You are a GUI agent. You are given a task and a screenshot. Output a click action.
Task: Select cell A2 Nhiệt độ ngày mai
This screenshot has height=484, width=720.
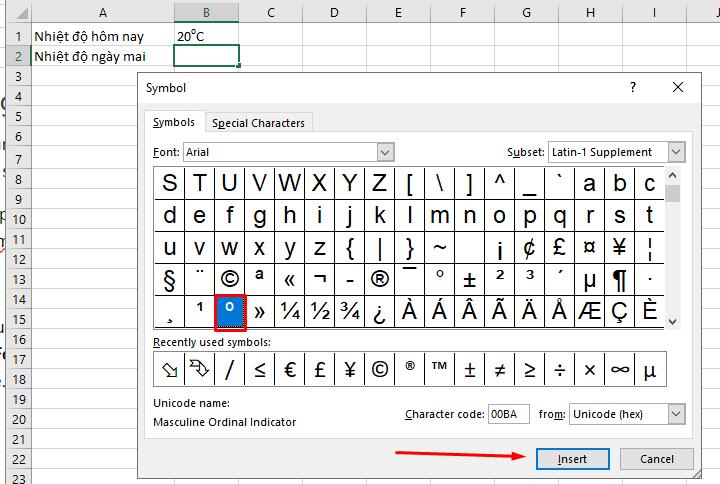click(102, 56)
